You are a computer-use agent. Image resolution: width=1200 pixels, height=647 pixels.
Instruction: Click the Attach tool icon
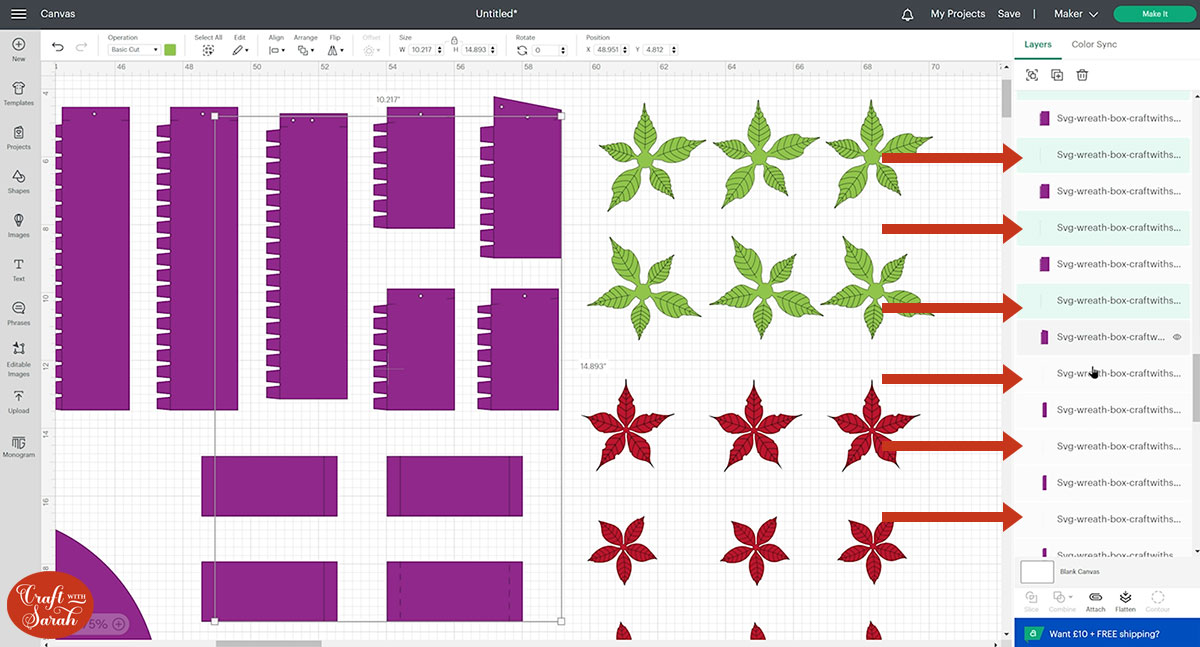coord(1096,600)
